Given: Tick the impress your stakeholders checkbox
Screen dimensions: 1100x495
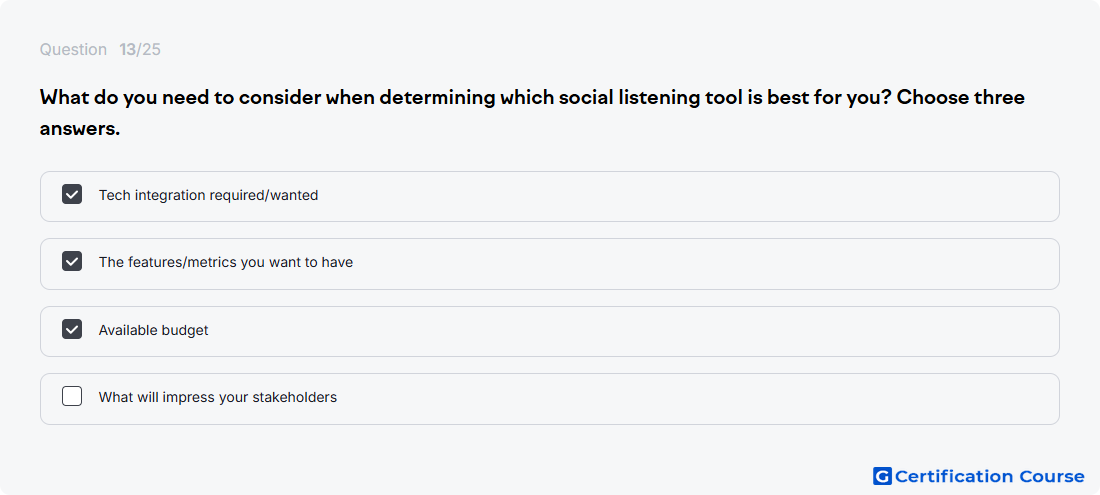Looking at the screenshot, I should (x=72, y=396).
